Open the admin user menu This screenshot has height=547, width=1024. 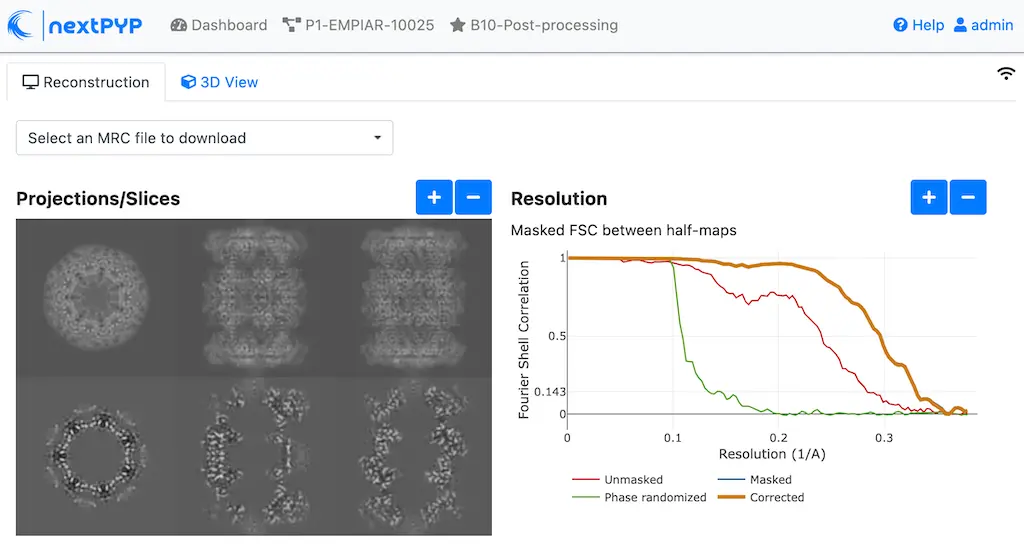[983, 25]
